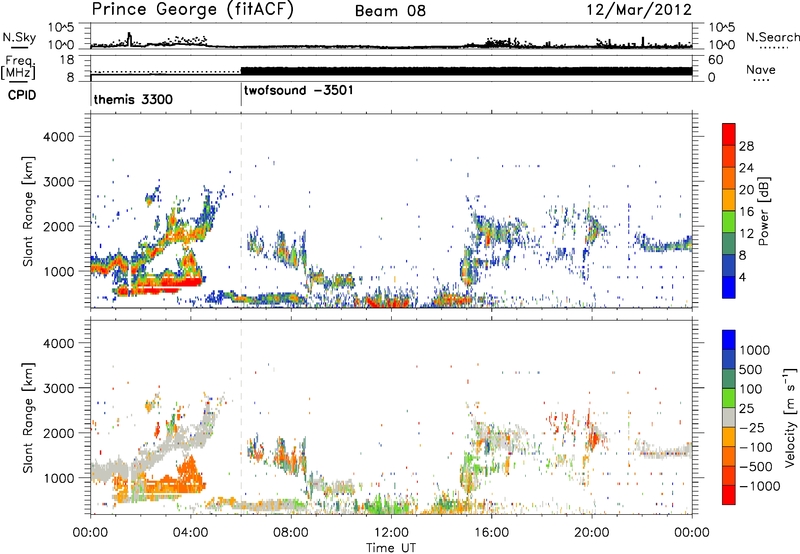The image size is (800, 554).
Task: Click the dashed CPID-change line in power panel
Action: 241,211
